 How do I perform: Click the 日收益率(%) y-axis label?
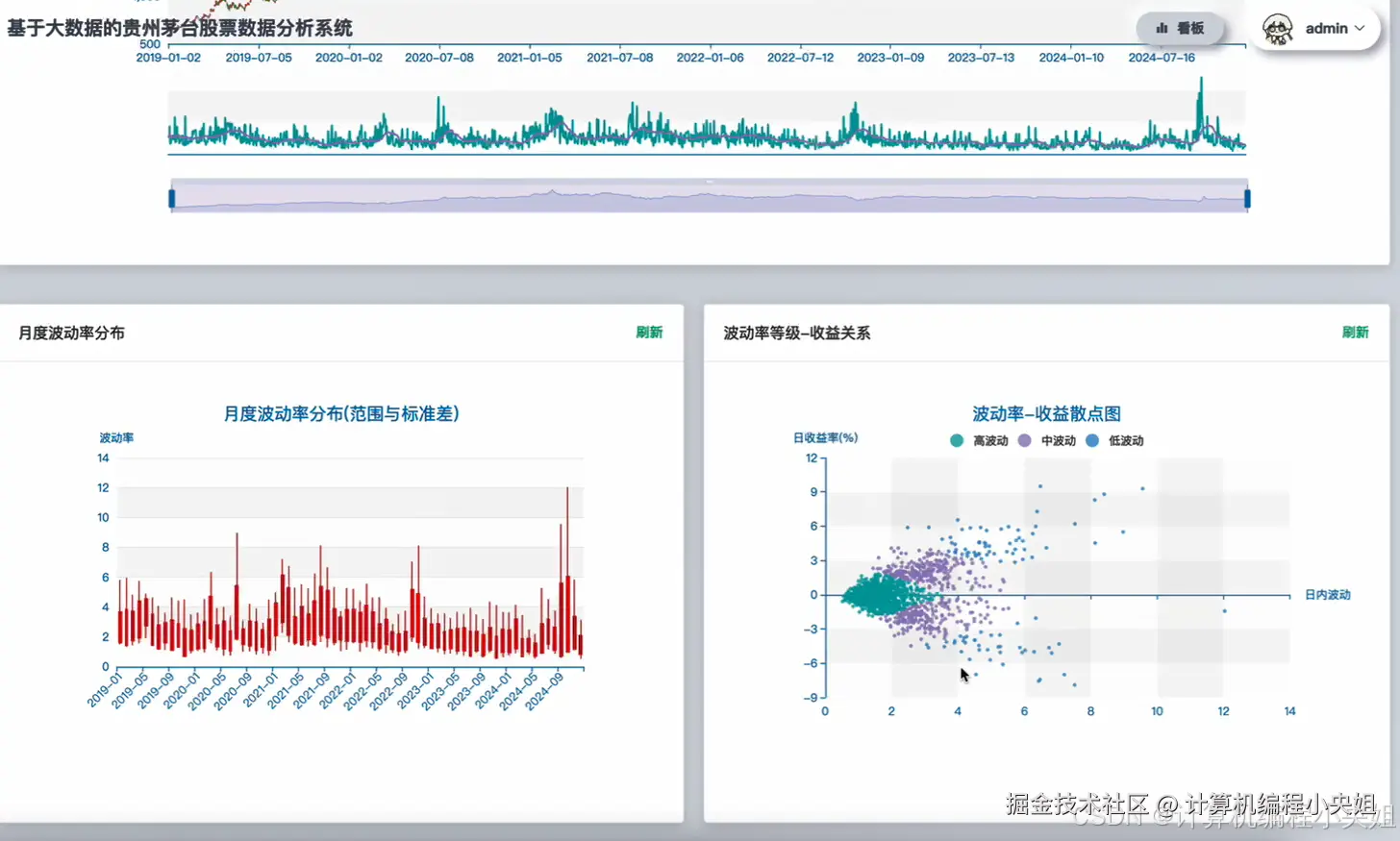(825, 437)
